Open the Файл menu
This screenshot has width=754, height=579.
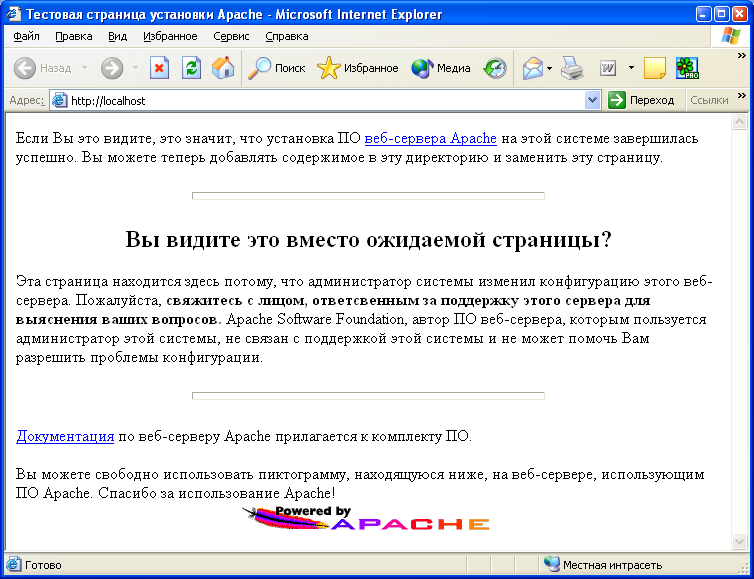click(x=26, y=37)
